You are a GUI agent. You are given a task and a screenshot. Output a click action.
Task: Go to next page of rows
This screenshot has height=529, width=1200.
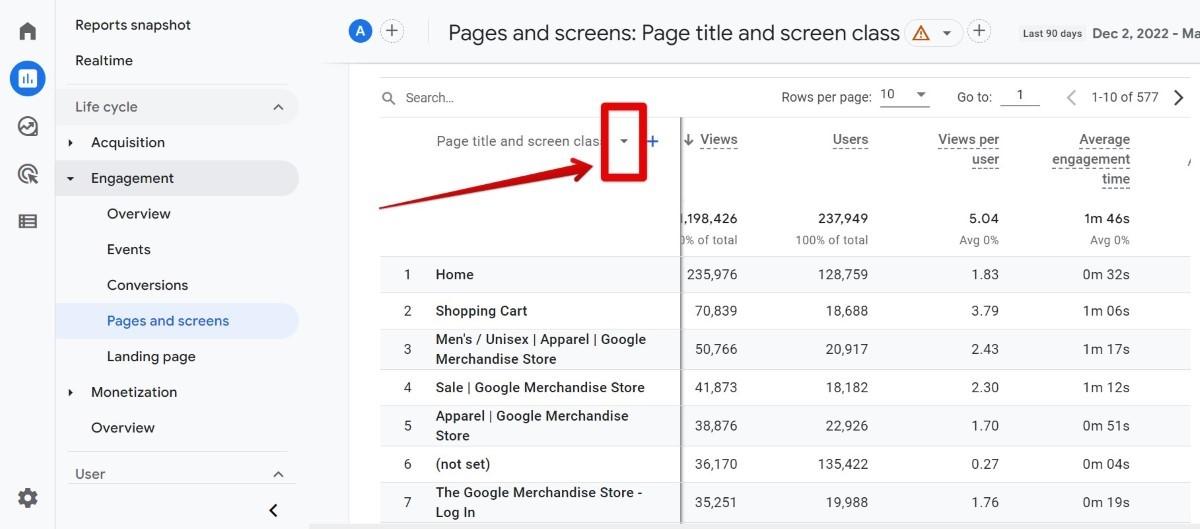pyautogui.click(x=1179, y=97)
